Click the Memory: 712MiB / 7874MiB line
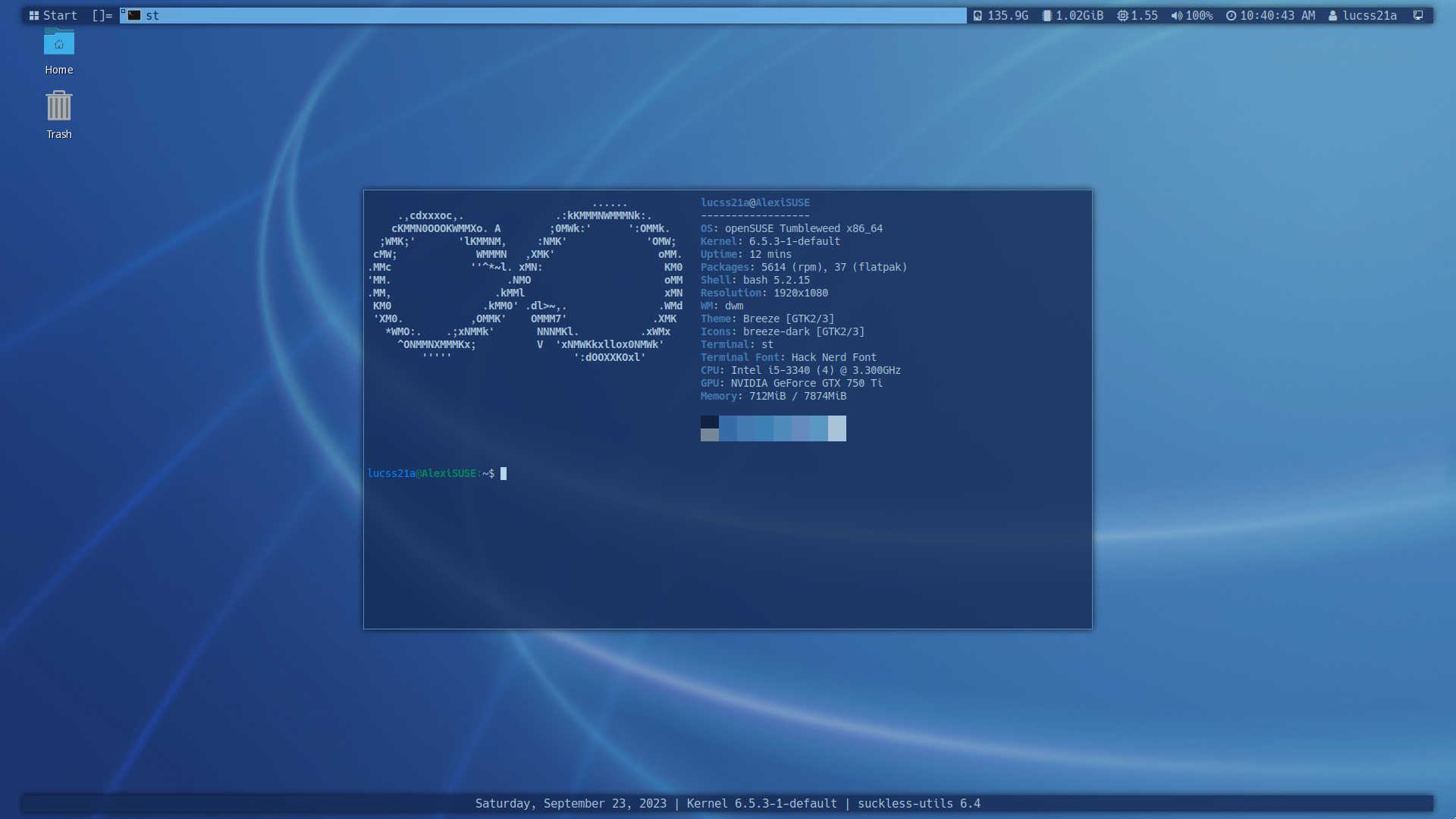The image size is (1456, 819). 773,396
